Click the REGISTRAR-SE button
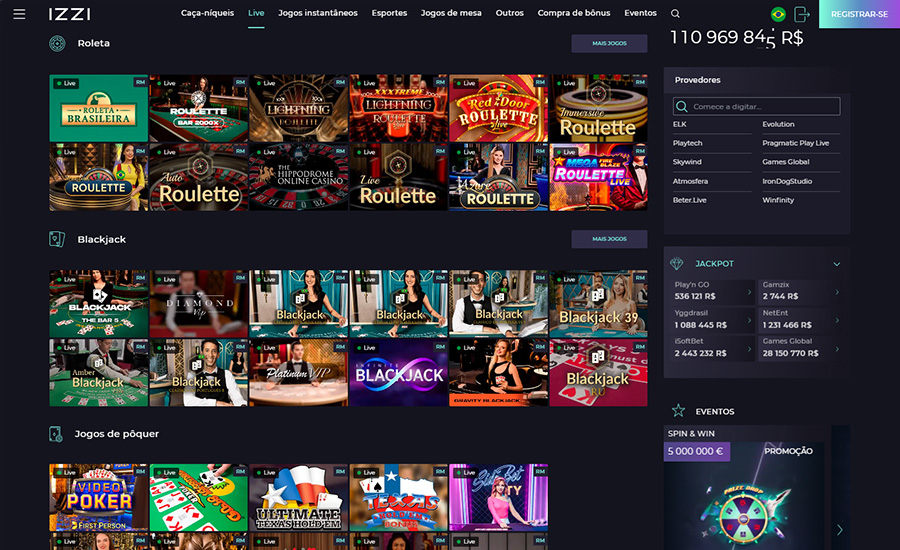The width and height of the screenshot is (900, 550). click(859, 14)
